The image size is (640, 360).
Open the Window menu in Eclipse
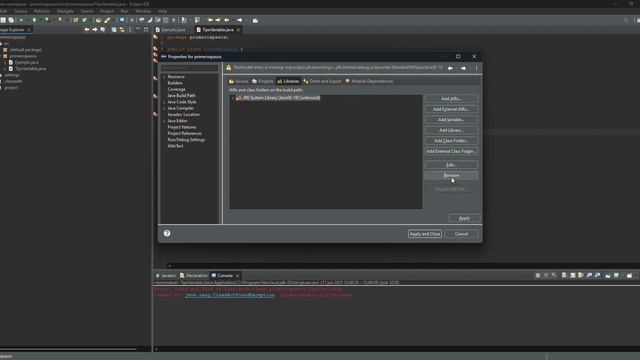pyautogui.click(x=143, y=11)
